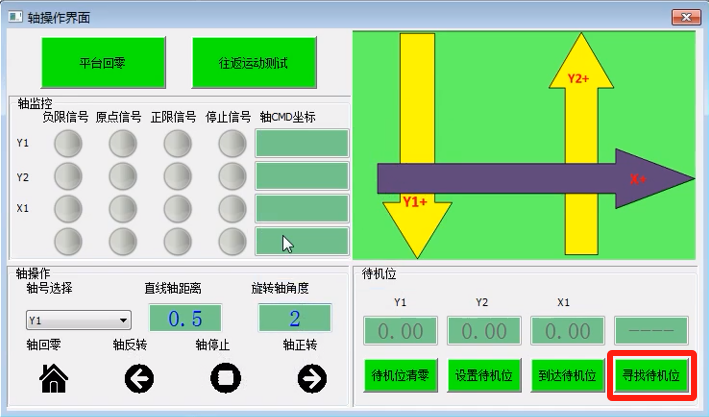Image resolution: width=709 pixels, height=417 pixels.
Task: Click the clear standby position (待机位清零) button
Action: (x=400, y=377)
